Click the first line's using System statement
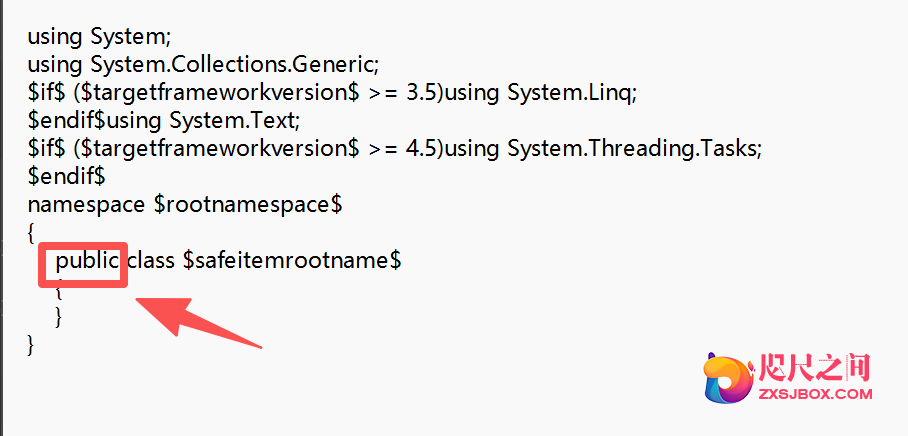 pos(99,37)
